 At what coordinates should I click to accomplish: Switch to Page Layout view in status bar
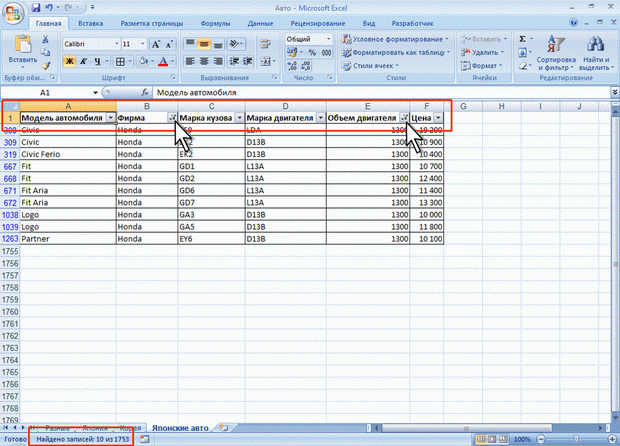point(492,439)
